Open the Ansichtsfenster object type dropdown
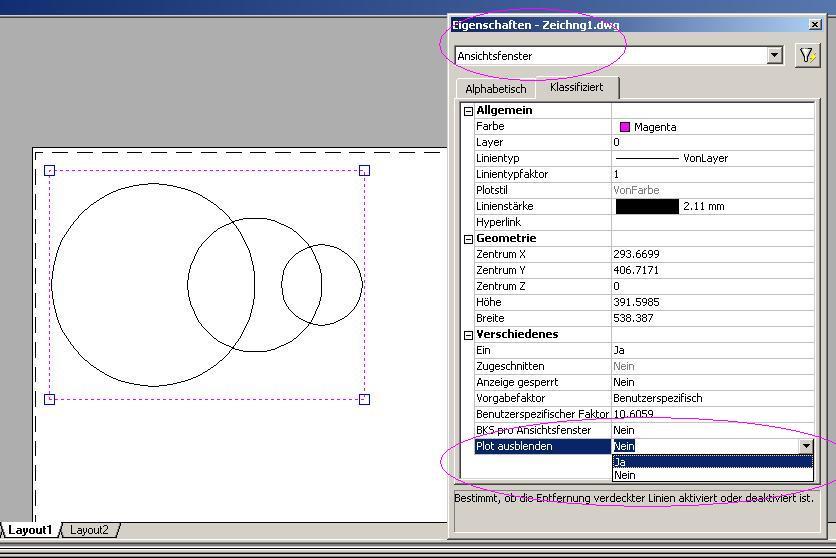Screen dimensions: 836x558 [774, 55]
